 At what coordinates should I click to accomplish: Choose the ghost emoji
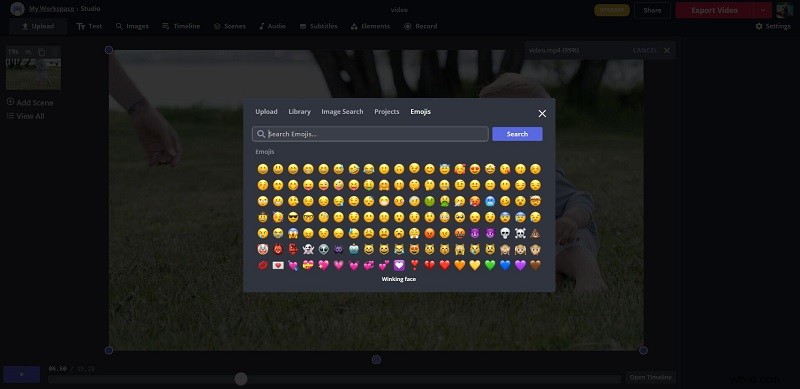[x=308, y=249]
